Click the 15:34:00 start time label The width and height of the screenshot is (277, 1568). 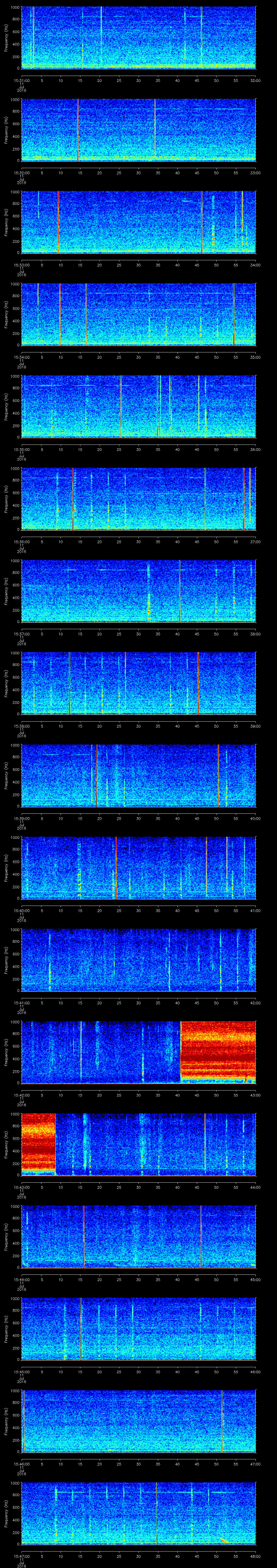coord(21,357)
